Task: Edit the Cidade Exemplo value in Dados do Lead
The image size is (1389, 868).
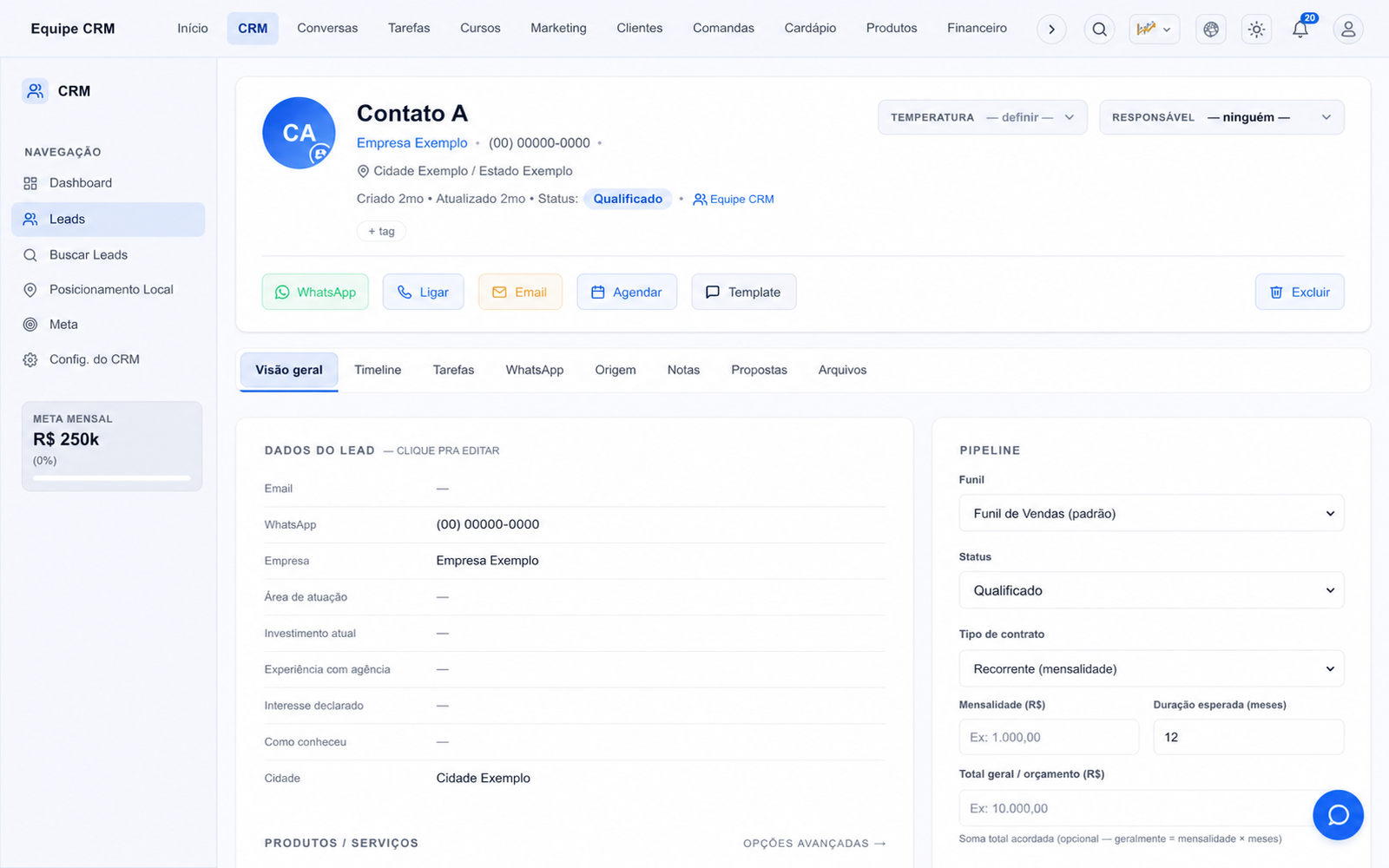Action: tap(483, 779)
